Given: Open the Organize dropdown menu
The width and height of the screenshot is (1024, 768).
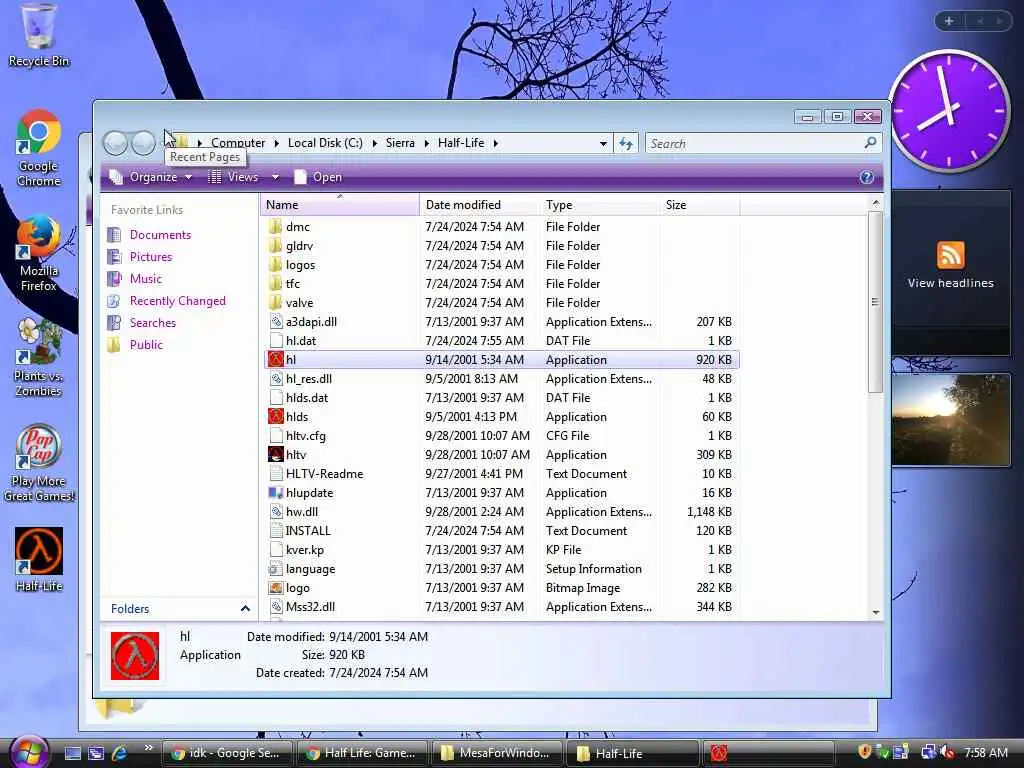Looking at the screenshot, I should pyautogui.click(x=152, y=177).
